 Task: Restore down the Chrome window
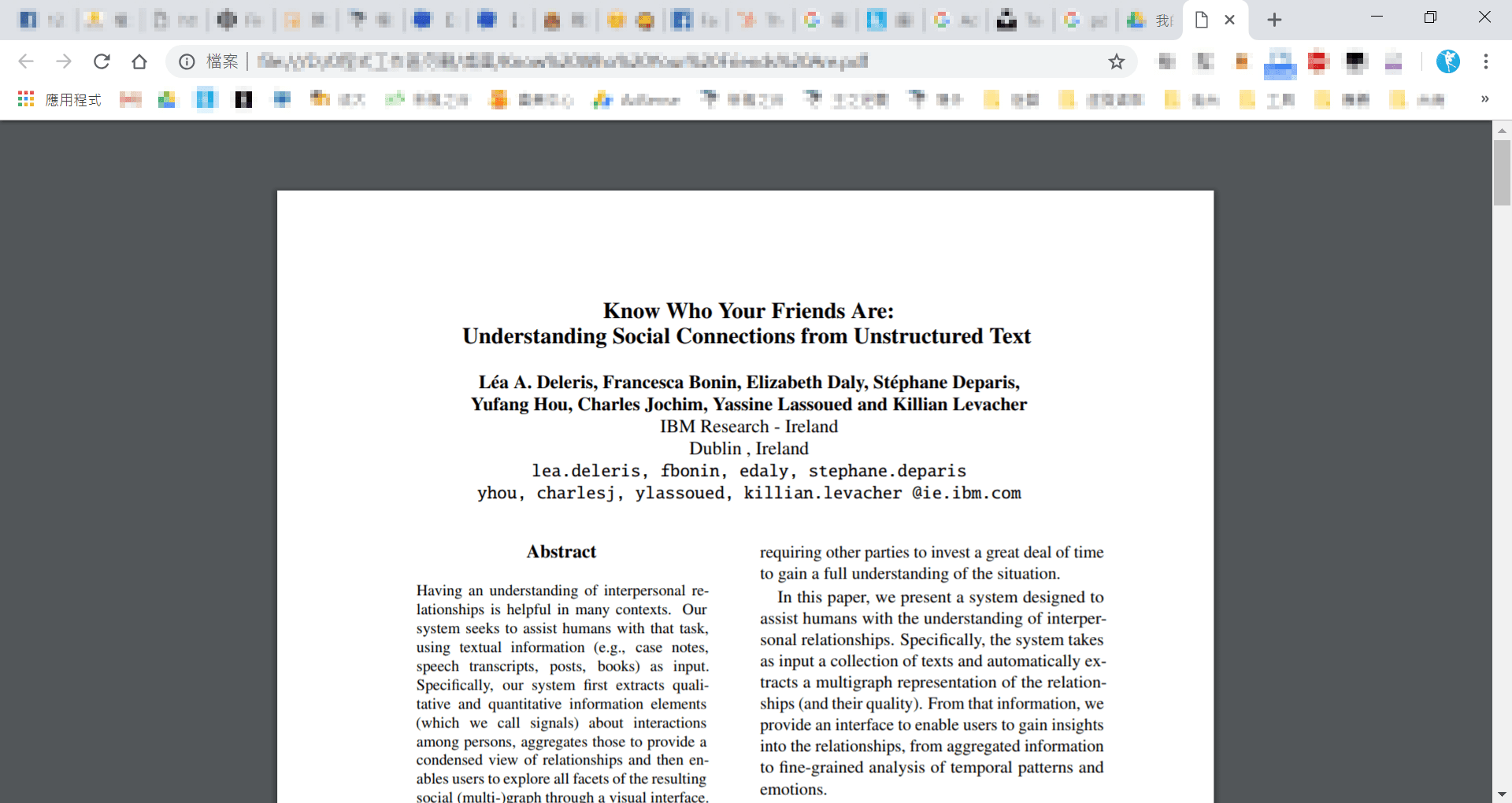(1430, 17)
